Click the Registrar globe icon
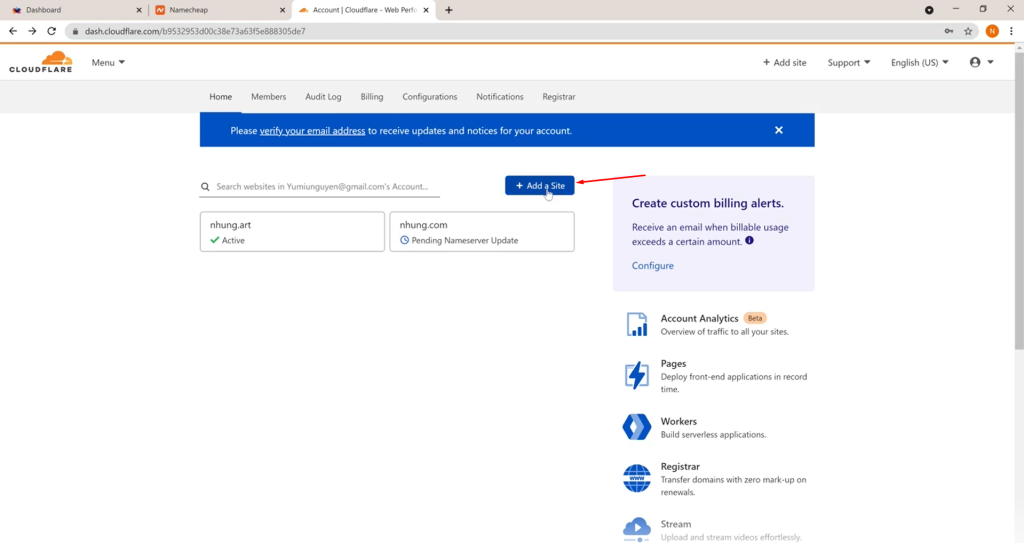 [x=637, y=478]
